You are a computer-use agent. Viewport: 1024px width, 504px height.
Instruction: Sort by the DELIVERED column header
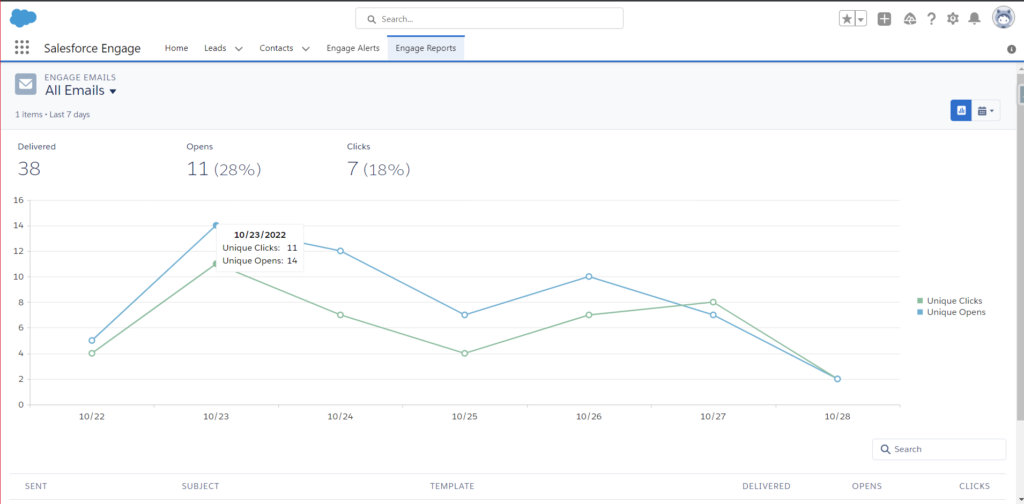coord(766,486)
